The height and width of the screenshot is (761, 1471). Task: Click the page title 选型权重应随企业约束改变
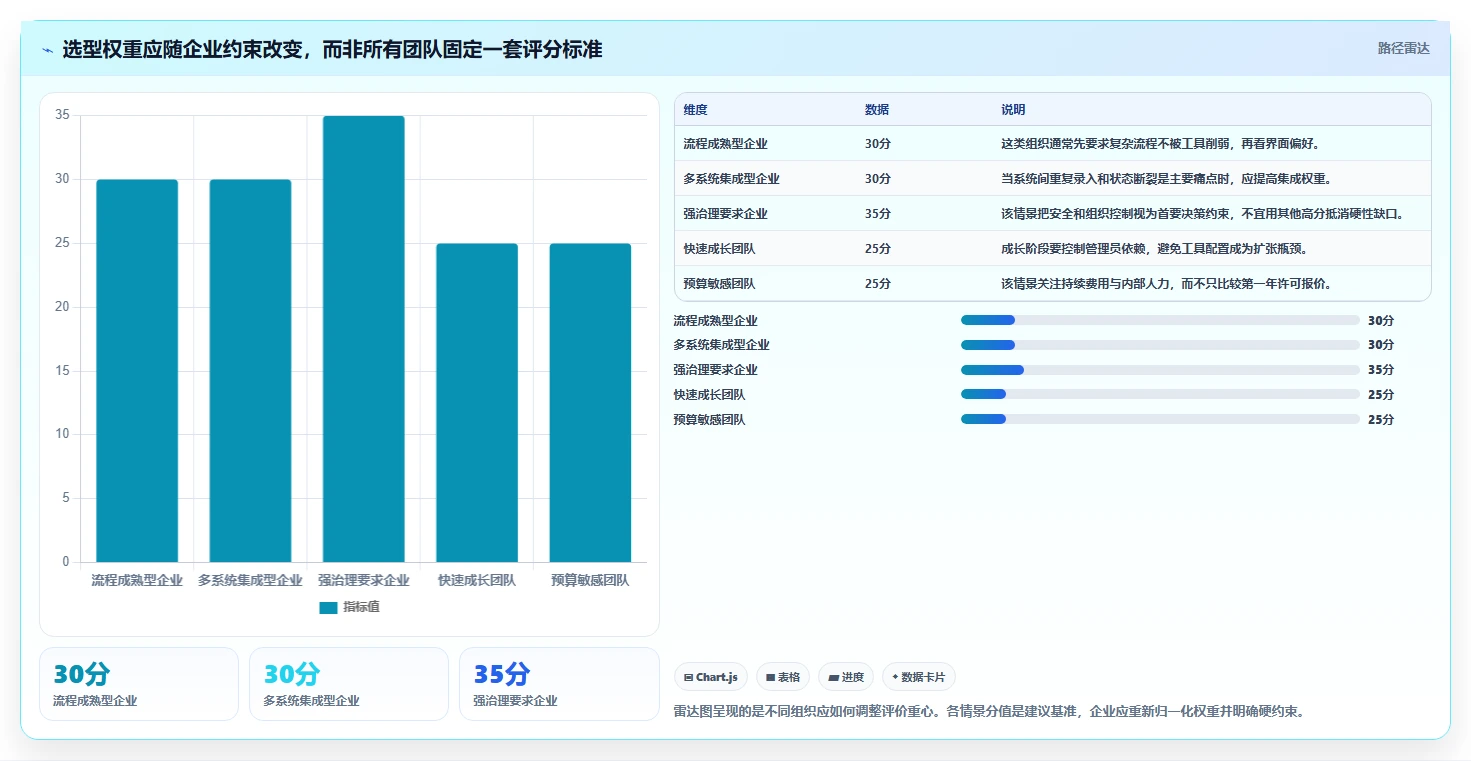click(x=333, y=50)
